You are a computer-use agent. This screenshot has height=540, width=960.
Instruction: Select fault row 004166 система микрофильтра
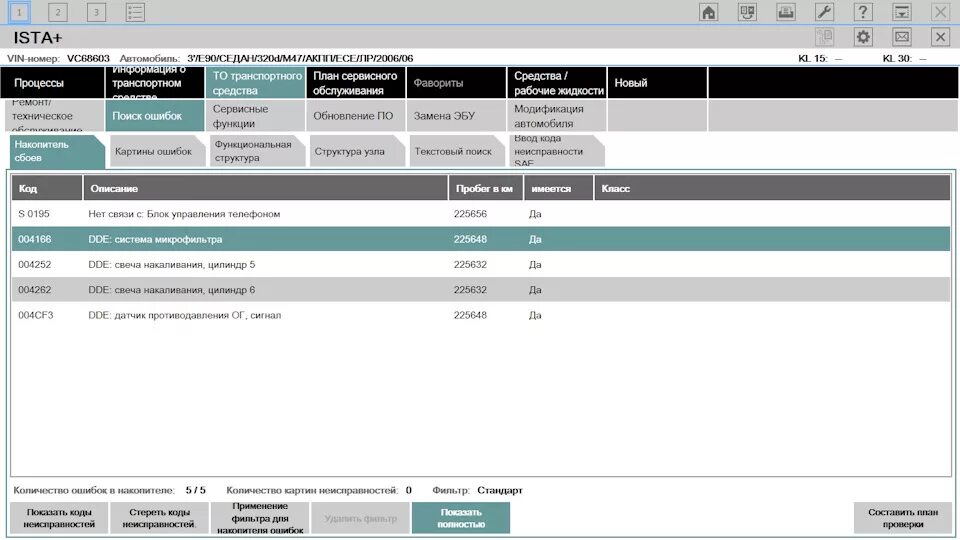[x=481, y=239]
